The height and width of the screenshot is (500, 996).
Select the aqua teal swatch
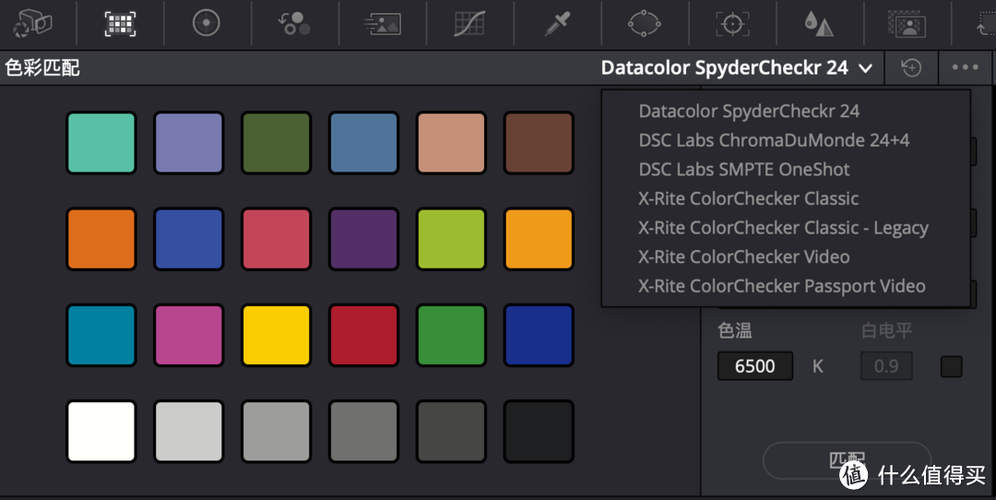pyautogui.click(x=101, y=143)
